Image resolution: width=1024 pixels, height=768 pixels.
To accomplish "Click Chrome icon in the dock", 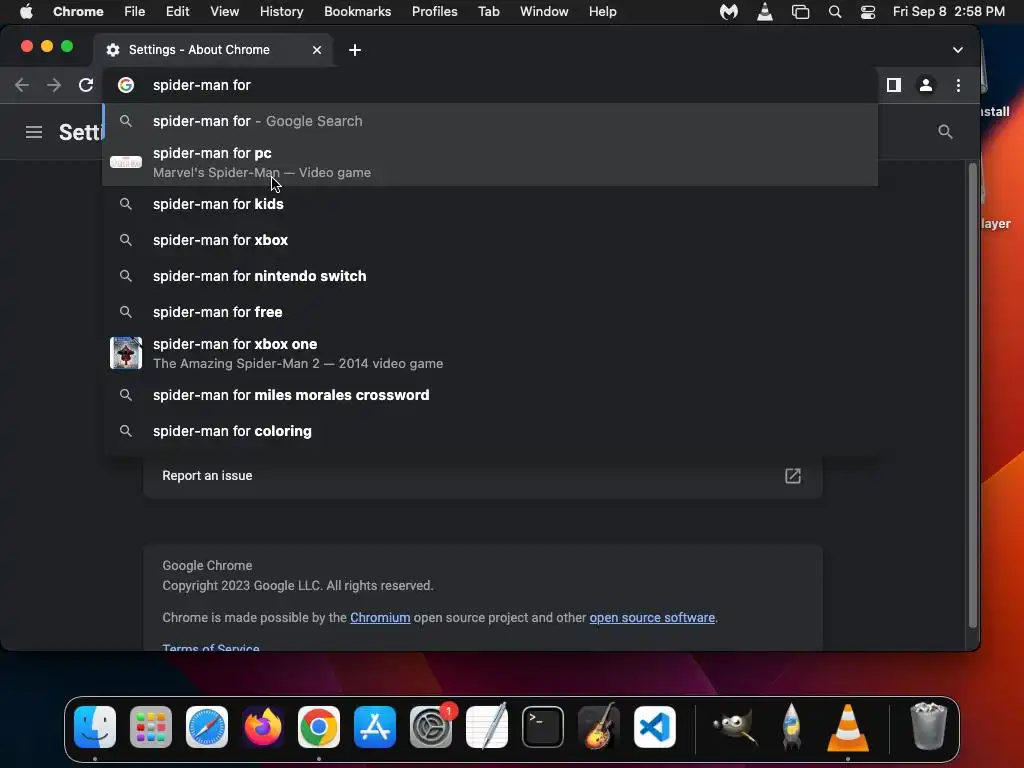I will [319, 727].
